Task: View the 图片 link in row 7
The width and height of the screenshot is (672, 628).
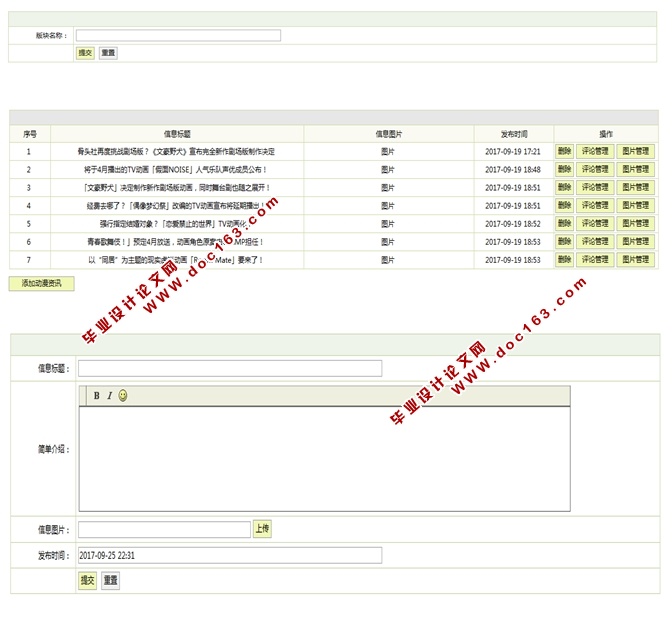Action: point(388,259)
